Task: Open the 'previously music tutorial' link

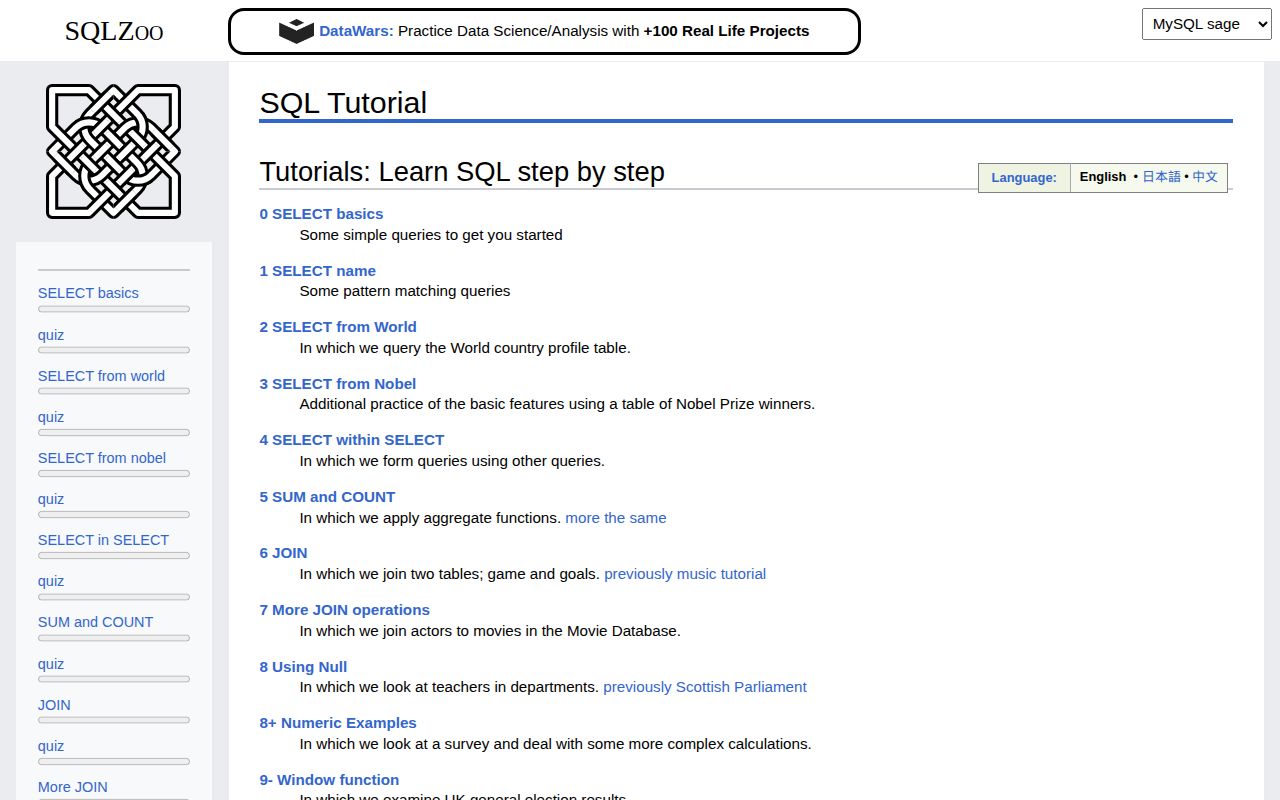Action: click(x=685, y=573)
